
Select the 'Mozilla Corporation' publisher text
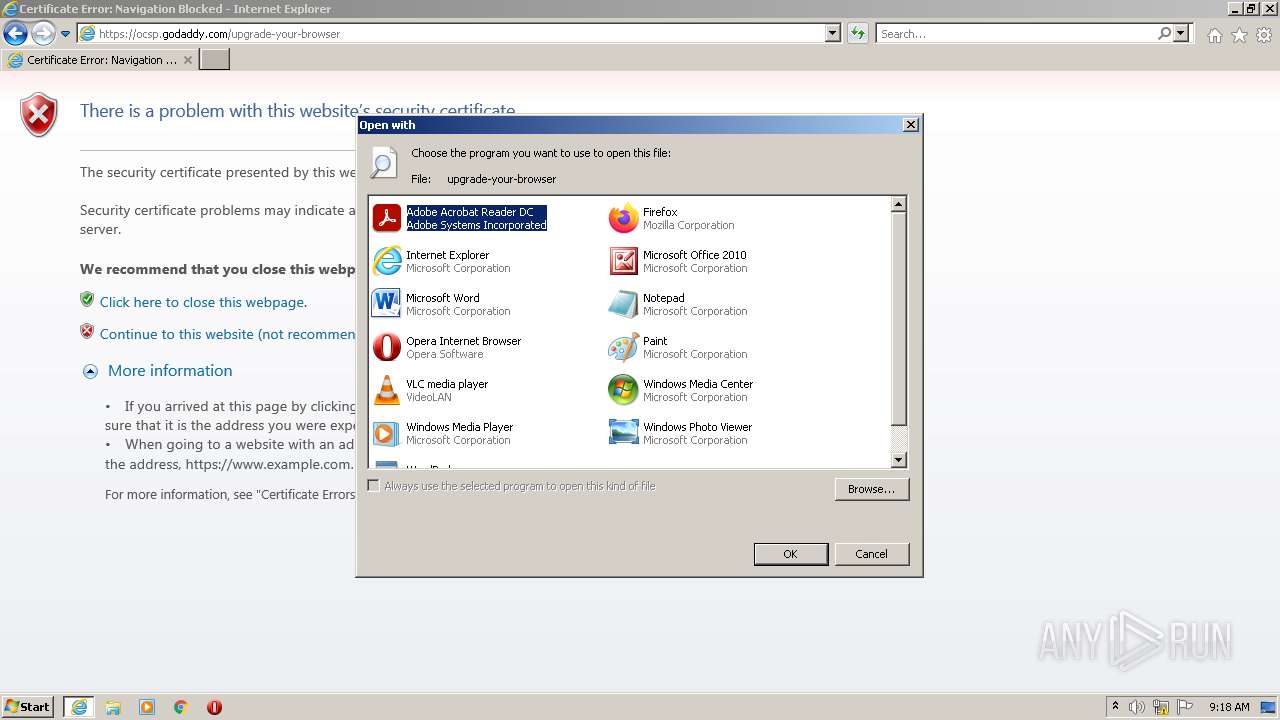(689, 225)
